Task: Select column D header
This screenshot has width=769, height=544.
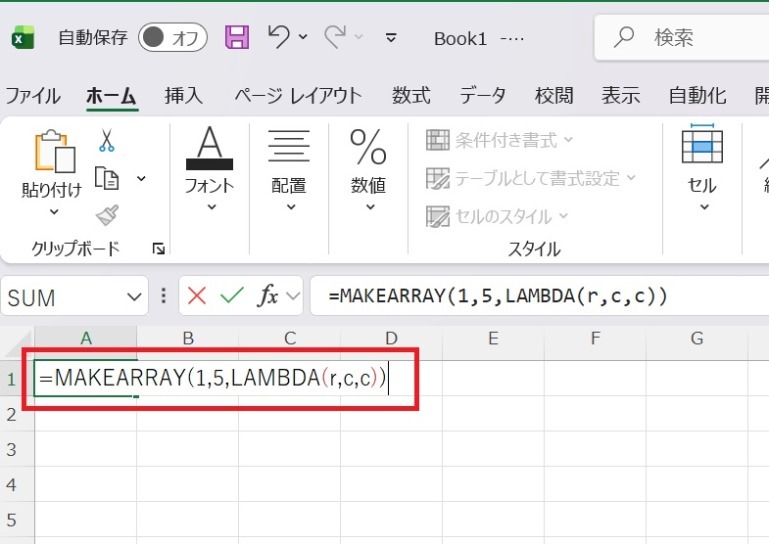Action: click(391, 338)
